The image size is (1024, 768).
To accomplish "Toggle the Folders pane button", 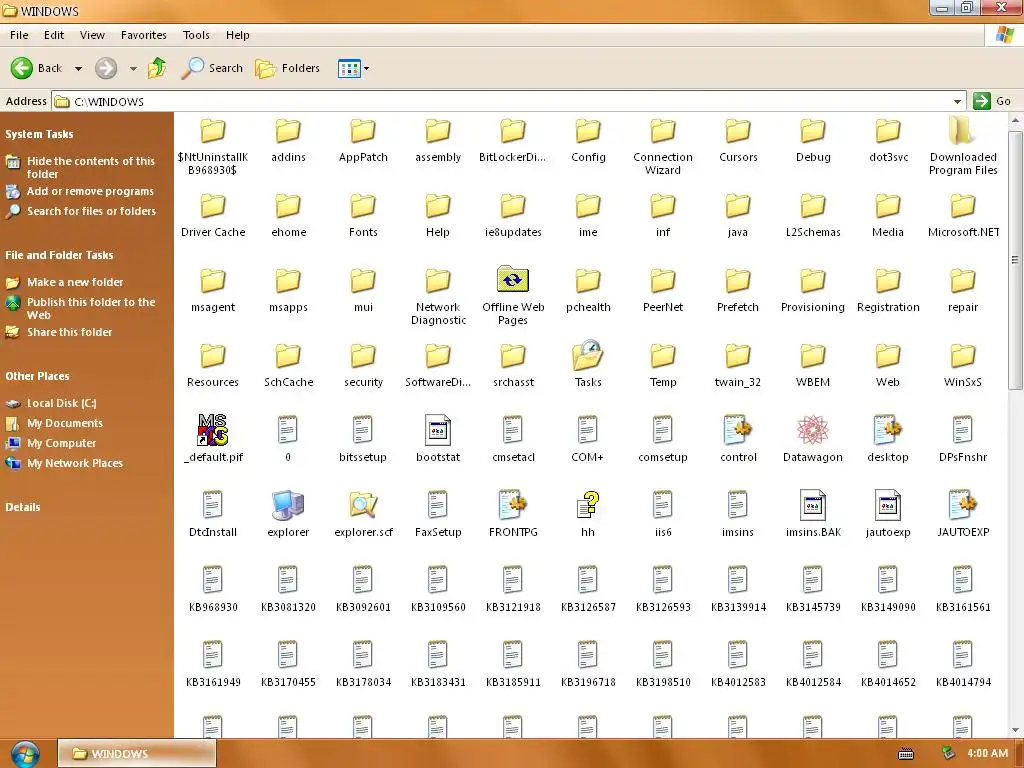I will pyautogui.click(x=287, y=68).
